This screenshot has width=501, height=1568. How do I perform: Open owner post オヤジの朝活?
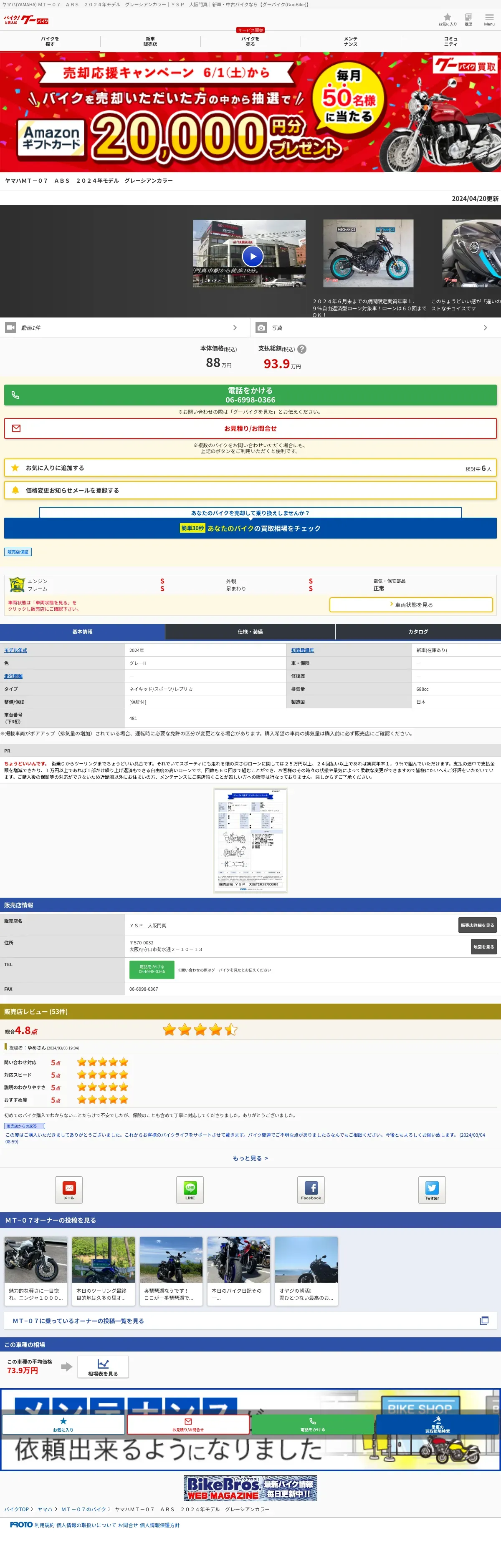tap(306, 1270)
